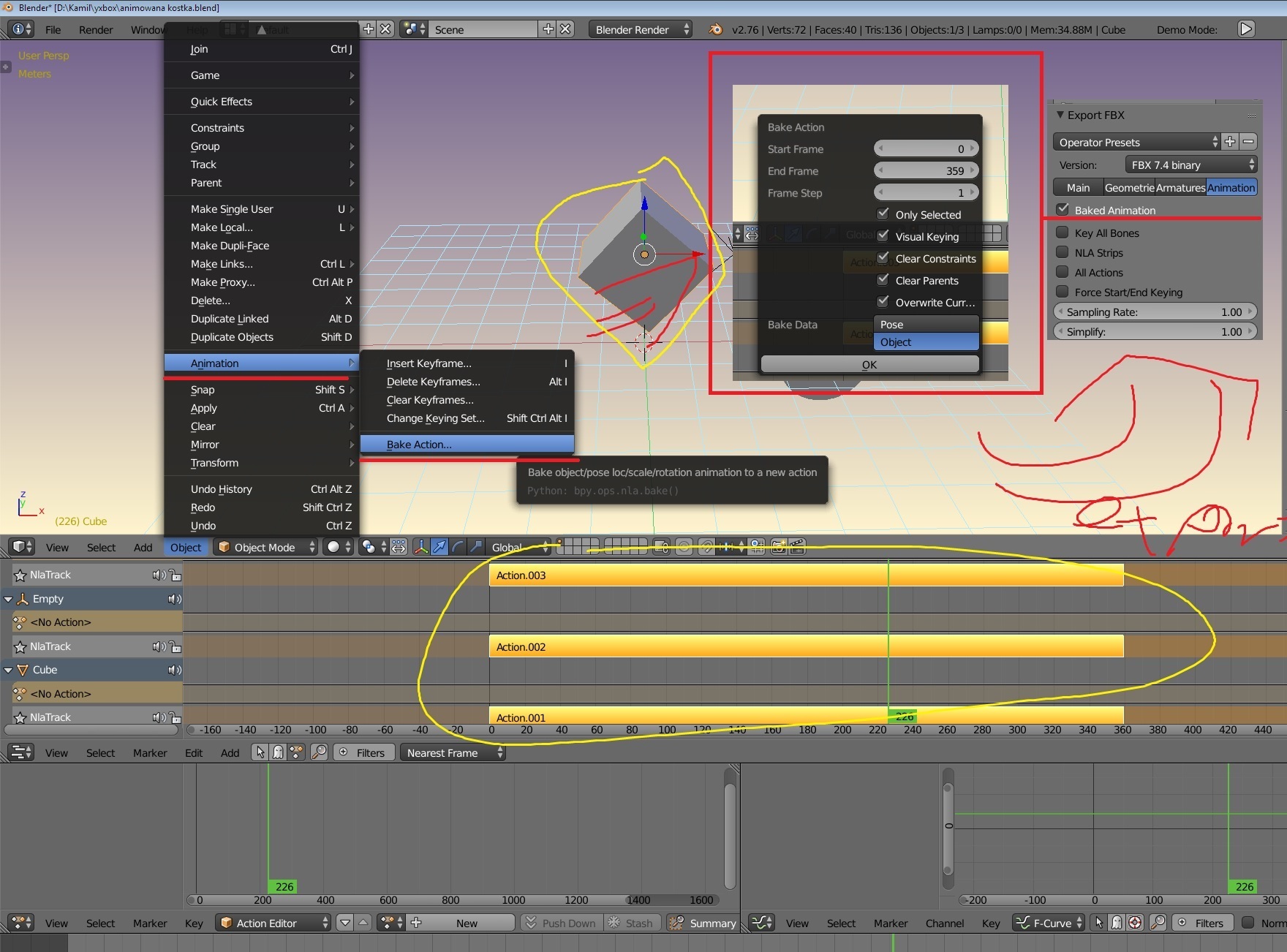Screen dimensions: 1287x952
Task: Collapse the Cube channel in NLA editor
Action: [x=9, y=670]
